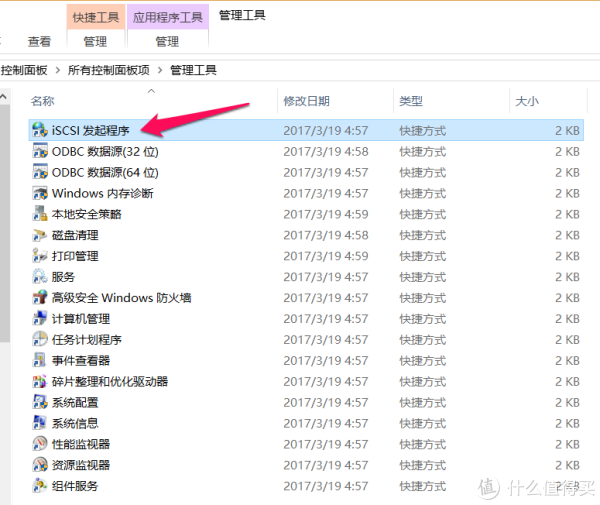The image size is (600, 505).
Task: Click the 打印管理 icon
Action: (x=40, y=256)
